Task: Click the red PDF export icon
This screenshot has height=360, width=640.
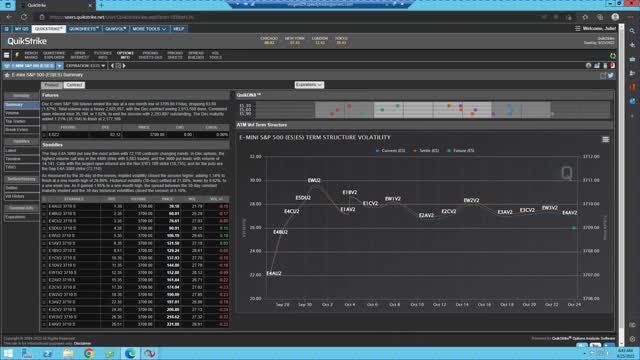Action: coord(612,66)
